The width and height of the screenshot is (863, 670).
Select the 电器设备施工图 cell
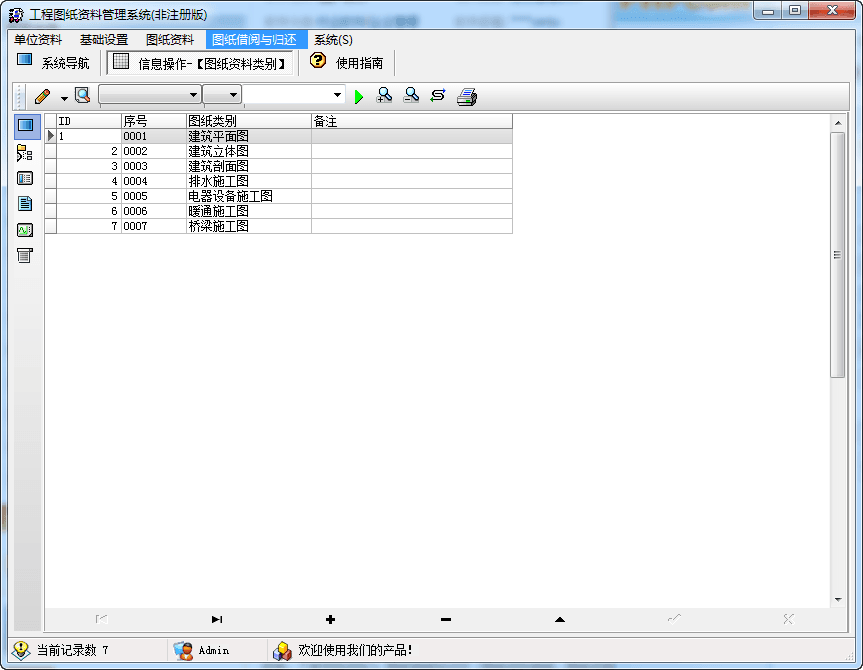point(249,196)
